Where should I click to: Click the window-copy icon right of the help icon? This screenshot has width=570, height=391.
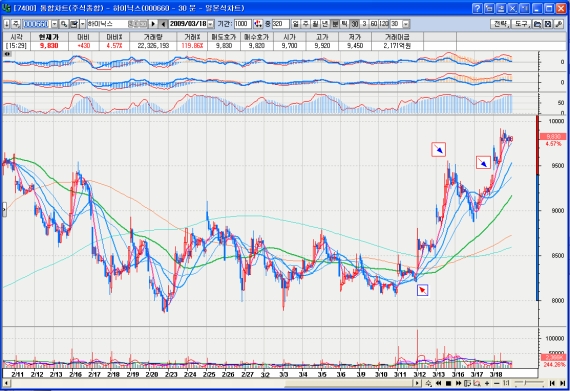click(489, 8)
